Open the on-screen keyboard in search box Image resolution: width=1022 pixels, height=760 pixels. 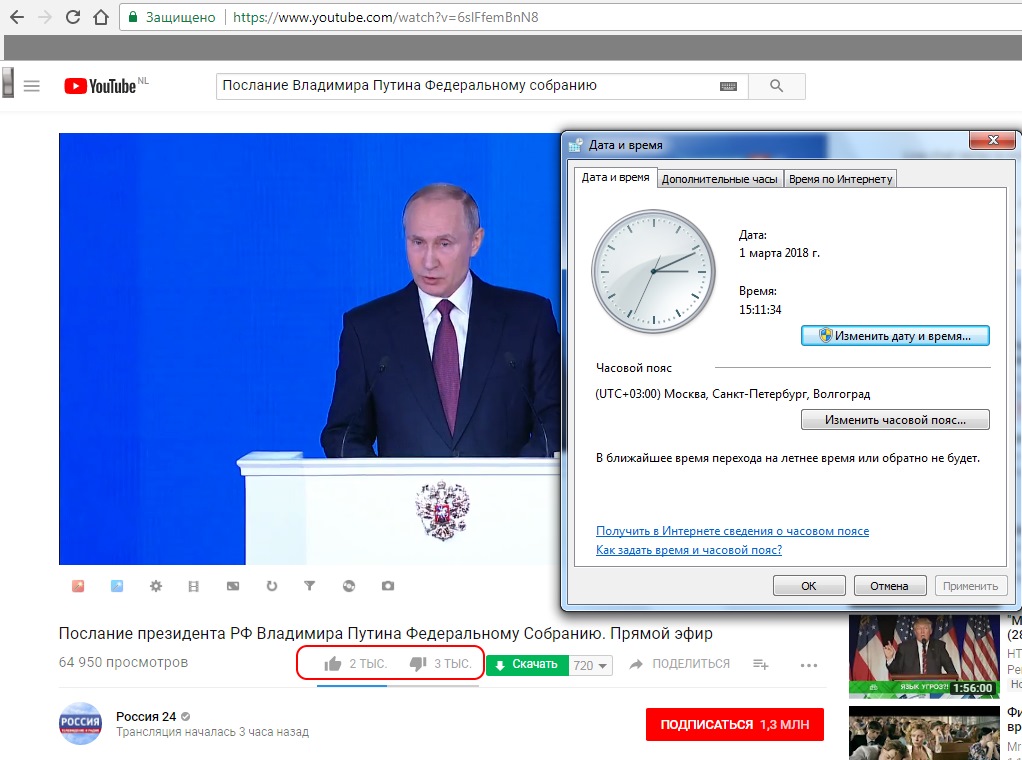point(728,86)
